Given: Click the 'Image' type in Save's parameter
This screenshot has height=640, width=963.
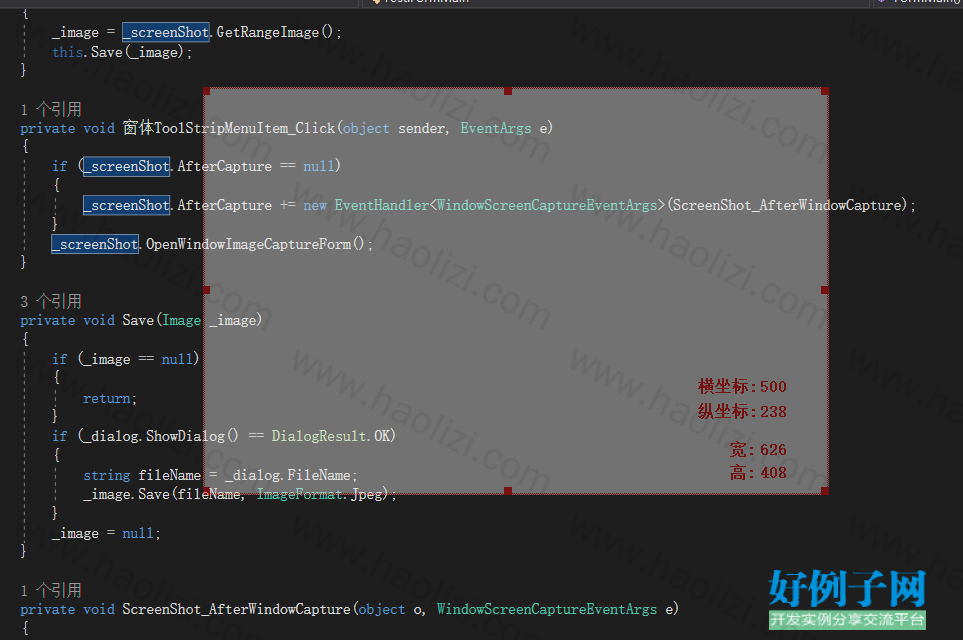Looking at the screenshot, I should tap(181, 320).
